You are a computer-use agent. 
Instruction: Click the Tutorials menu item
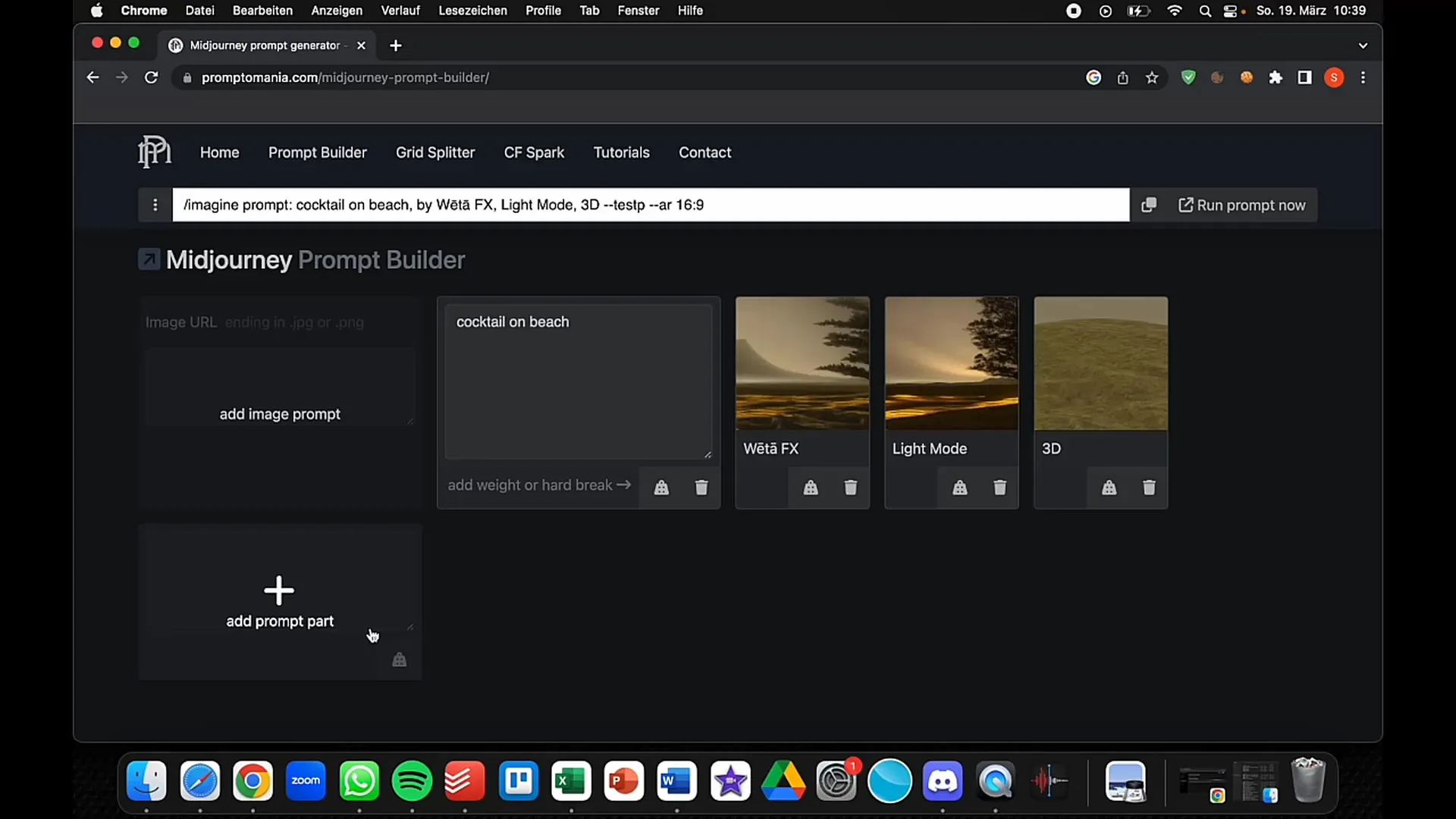pyautogui.click(x=621, y=152)
